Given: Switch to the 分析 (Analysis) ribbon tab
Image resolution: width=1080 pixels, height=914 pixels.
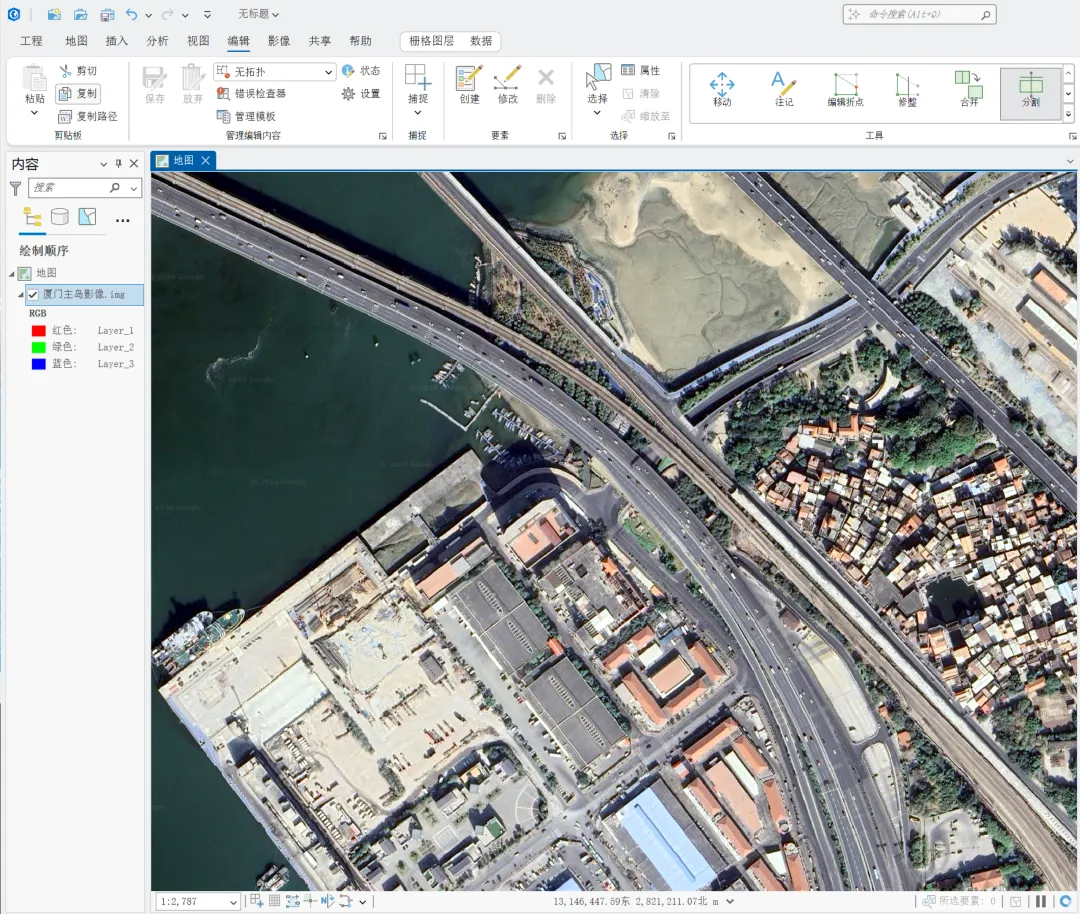Looking at the screenshot, I should tap(157, 41).
